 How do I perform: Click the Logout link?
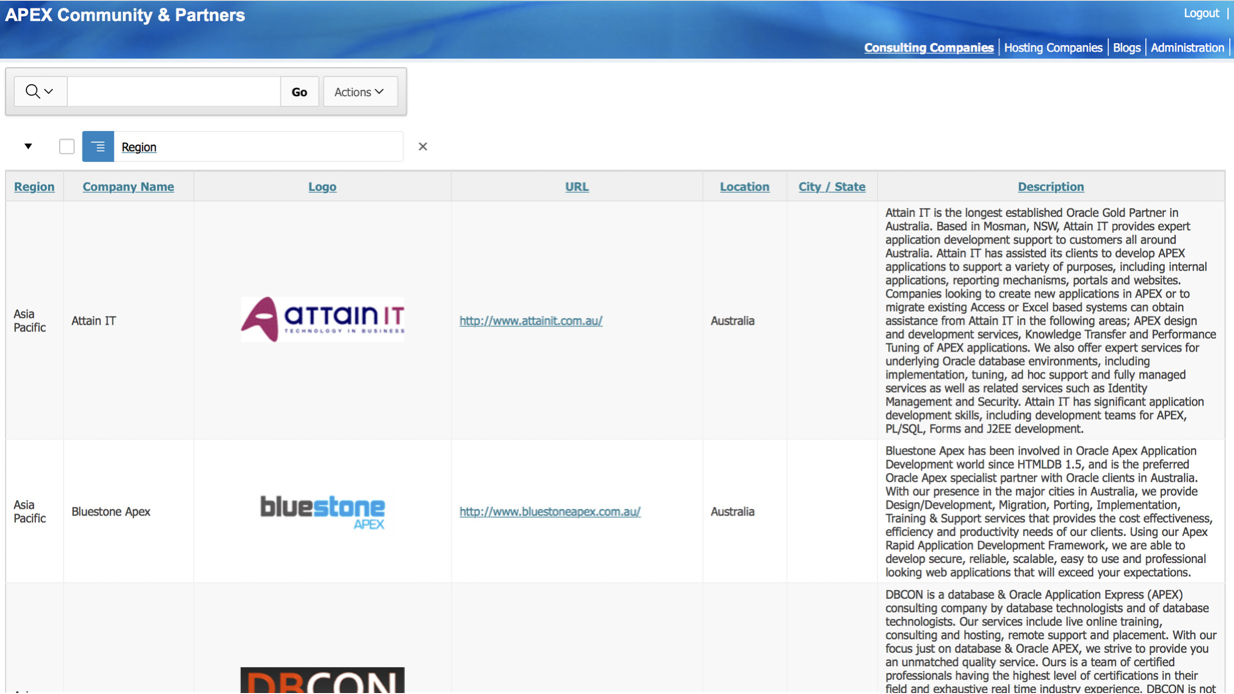coord(1201,14)
